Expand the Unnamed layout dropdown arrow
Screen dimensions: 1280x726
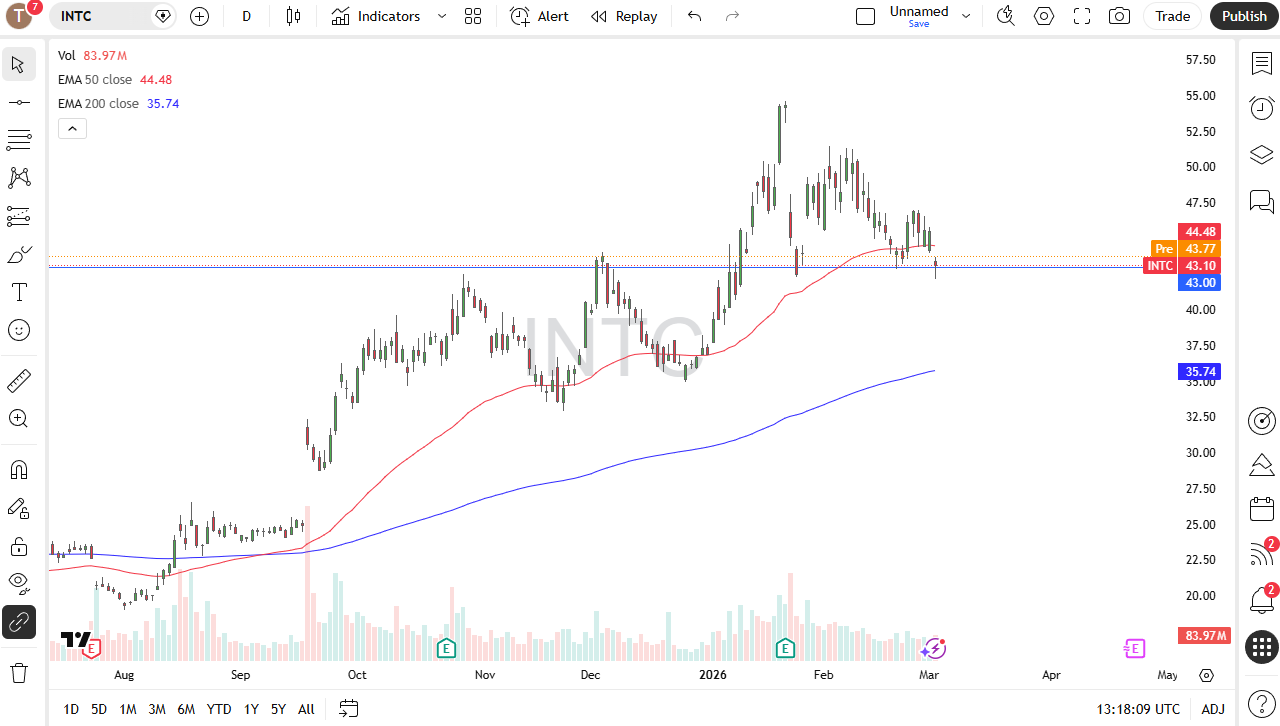coord(966,16)
